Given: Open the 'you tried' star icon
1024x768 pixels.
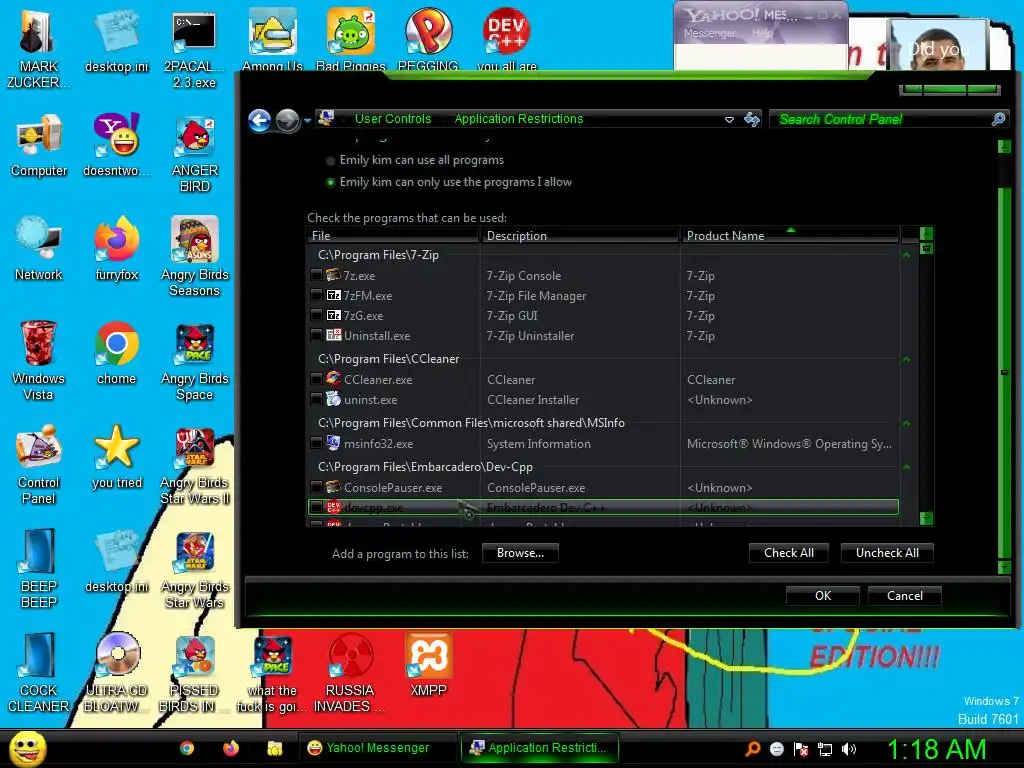Looking at the screenshot, I should [116, 457].
